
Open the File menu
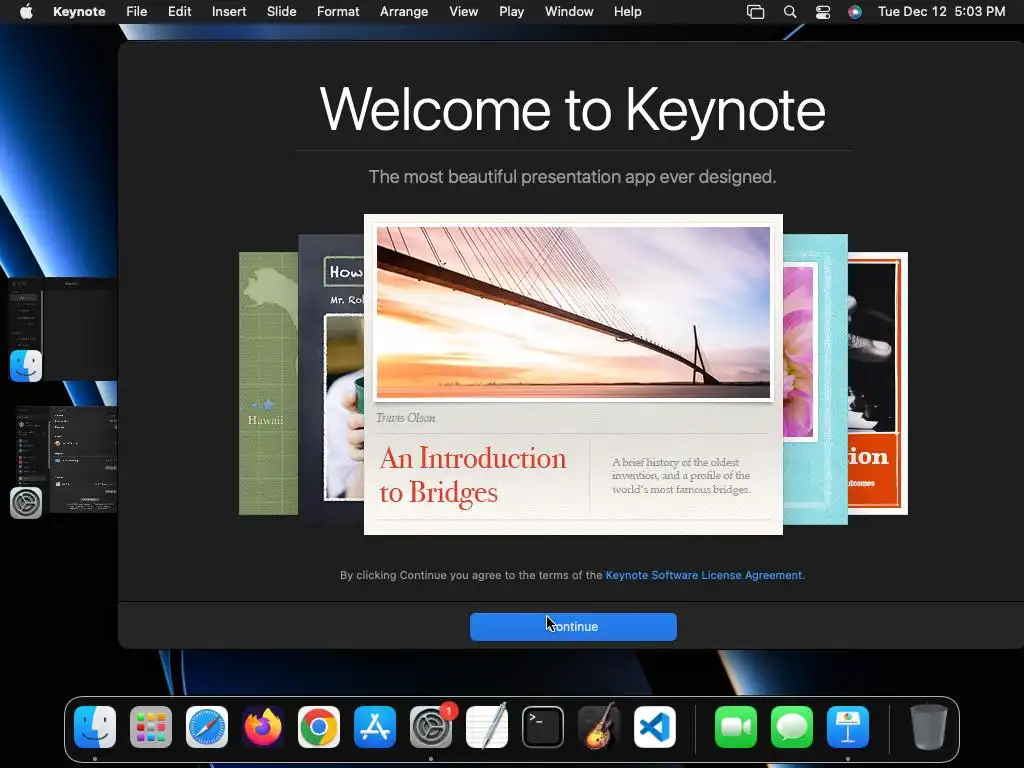(x=136, y=12)
